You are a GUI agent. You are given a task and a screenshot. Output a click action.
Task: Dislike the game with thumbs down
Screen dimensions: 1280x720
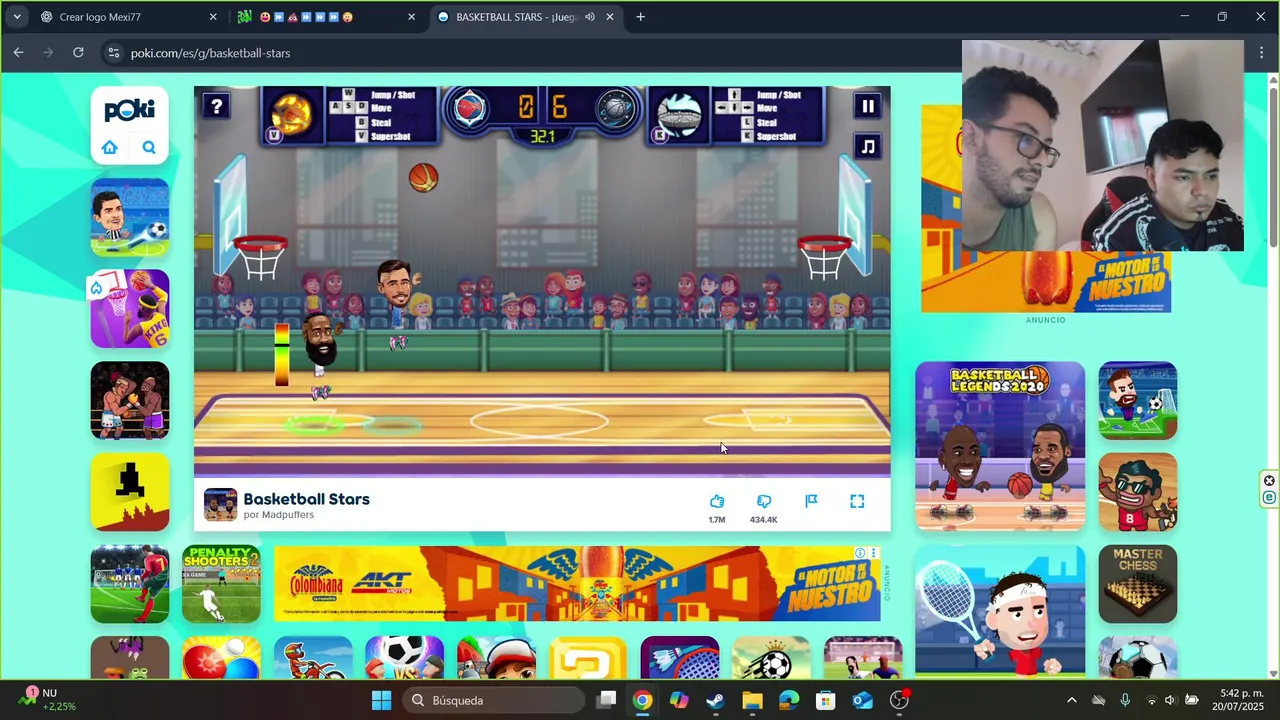(x=764, y=501)
